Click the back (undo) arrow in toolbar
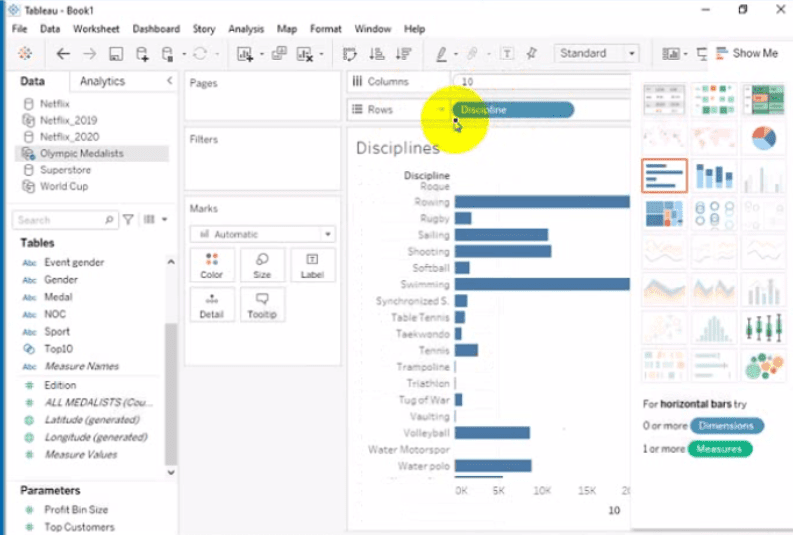The width and height of the screenshot is (793, 535). (64, 54)
